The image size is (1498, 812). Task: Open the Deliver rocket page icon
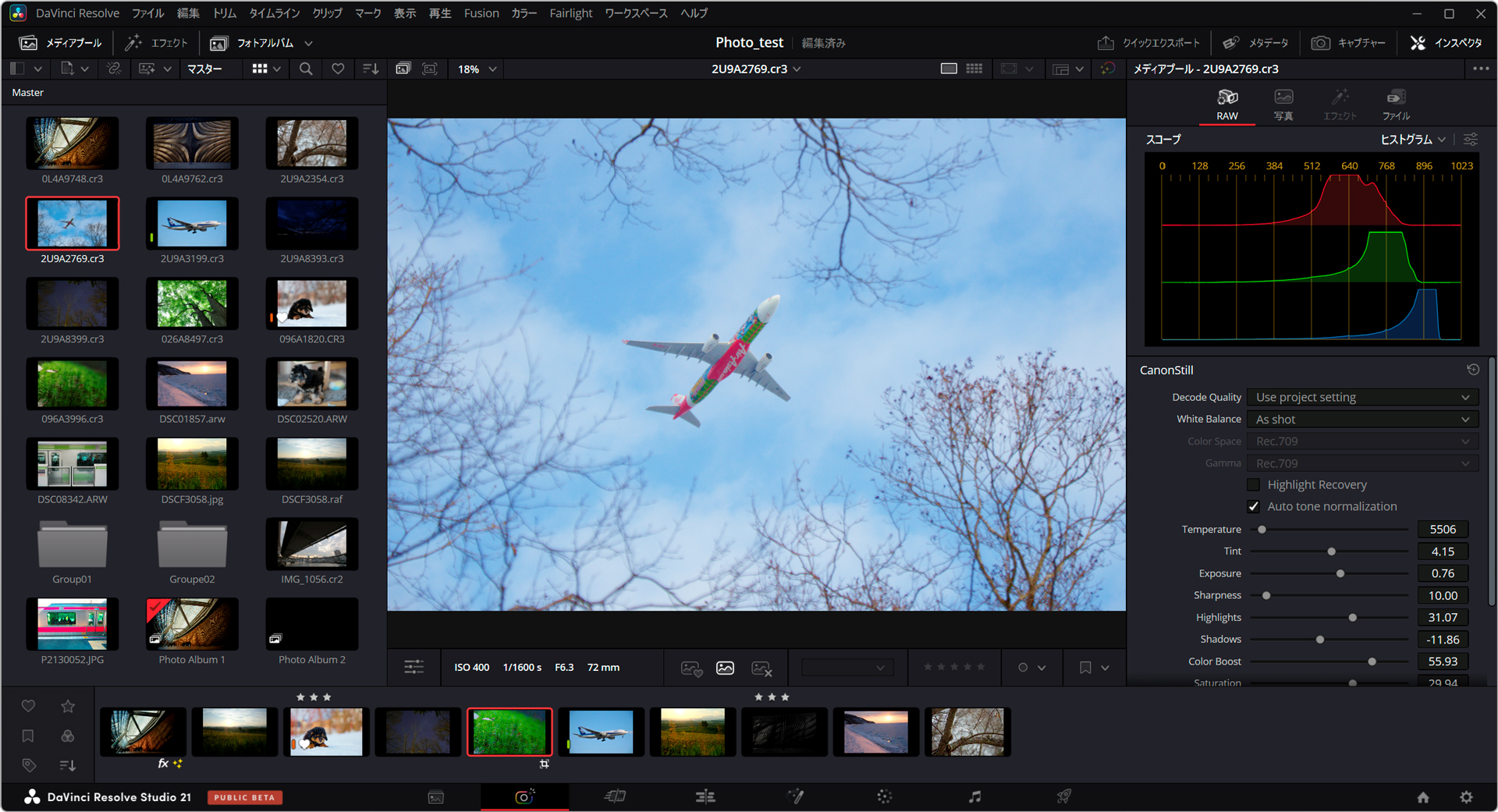point(1063,796)
